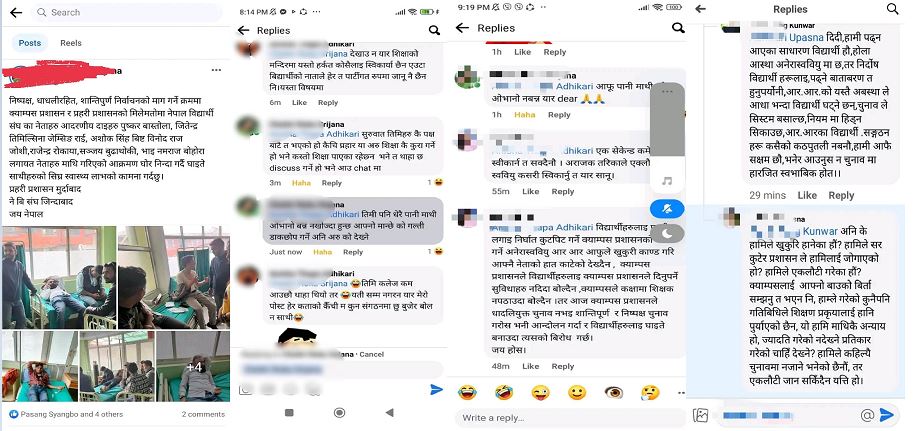Open the post's three-dot options menu
The width and height of the screenshot is (921, 431).
(x=216, y=70)
